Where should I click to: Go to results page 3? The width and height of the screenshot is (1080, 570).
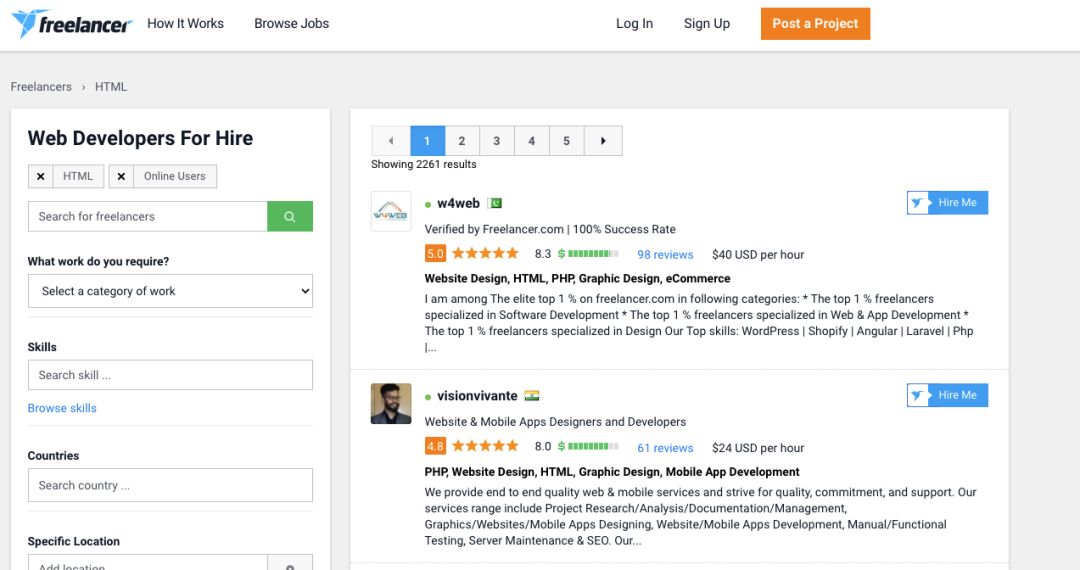tap(497, 140)
